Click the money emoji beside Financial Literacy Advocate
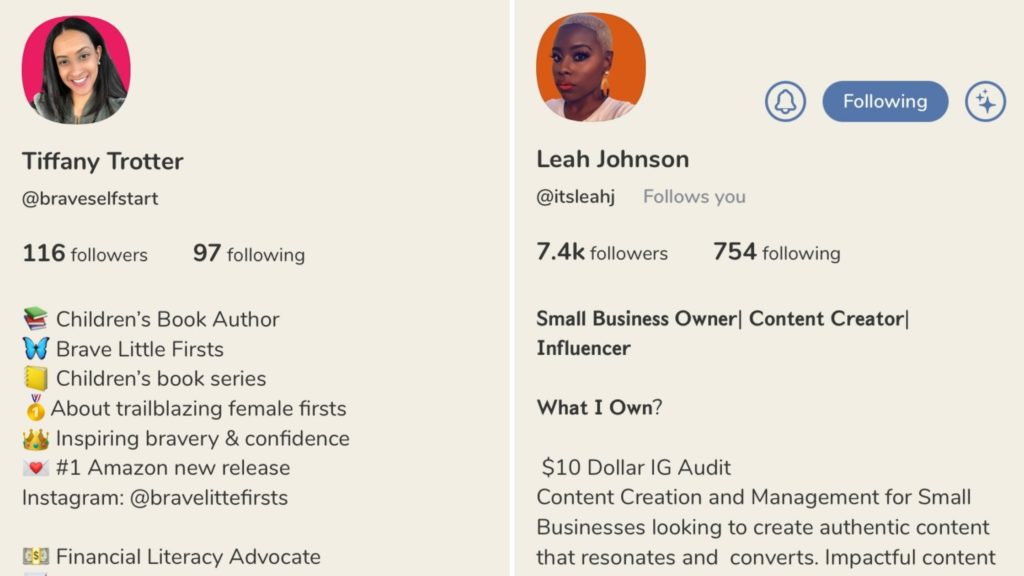 35,557
